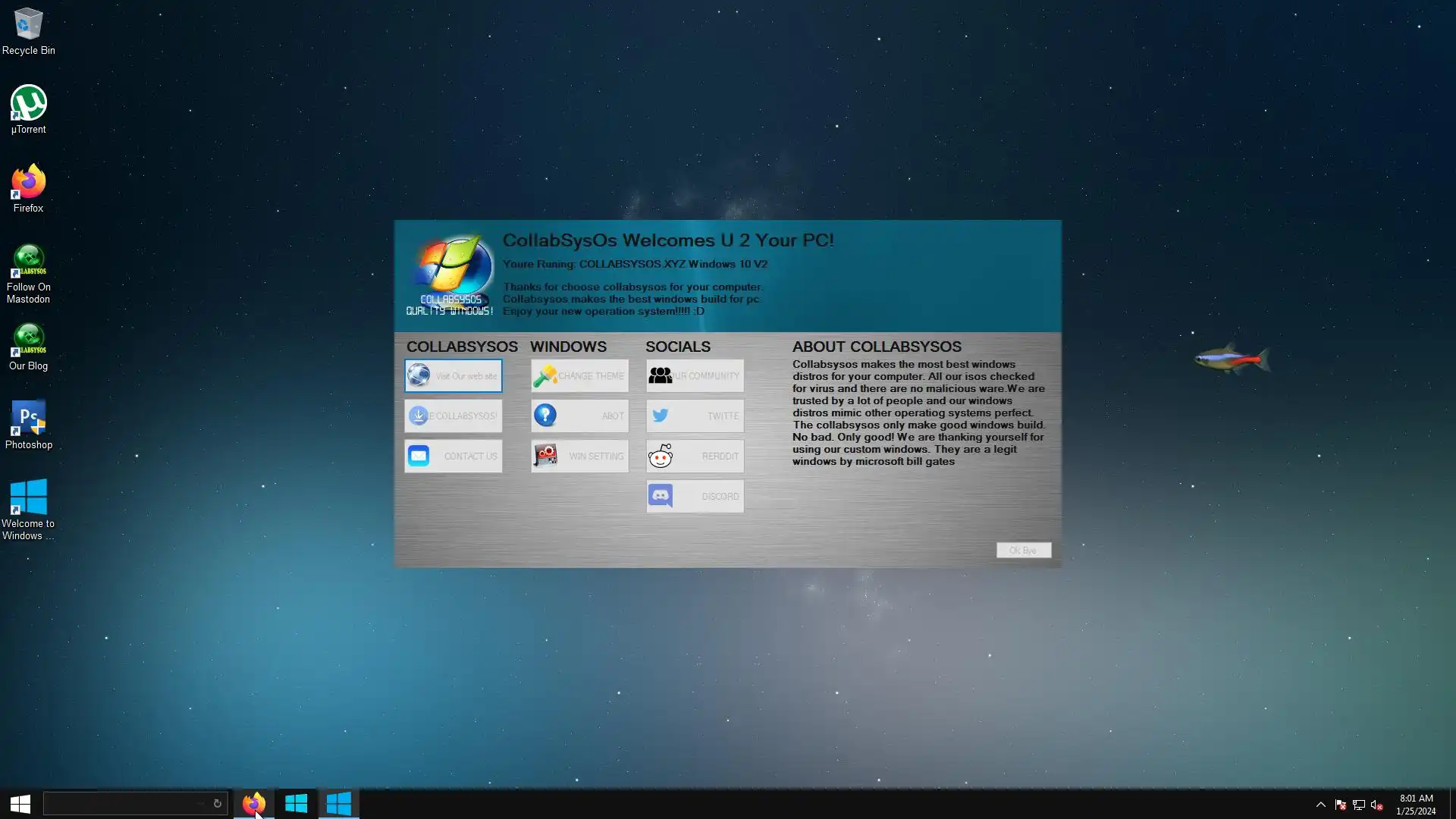Open Contact Us mail button
Image resolution: width=1456 pixels, height=819 pixels.
[453, 457]
